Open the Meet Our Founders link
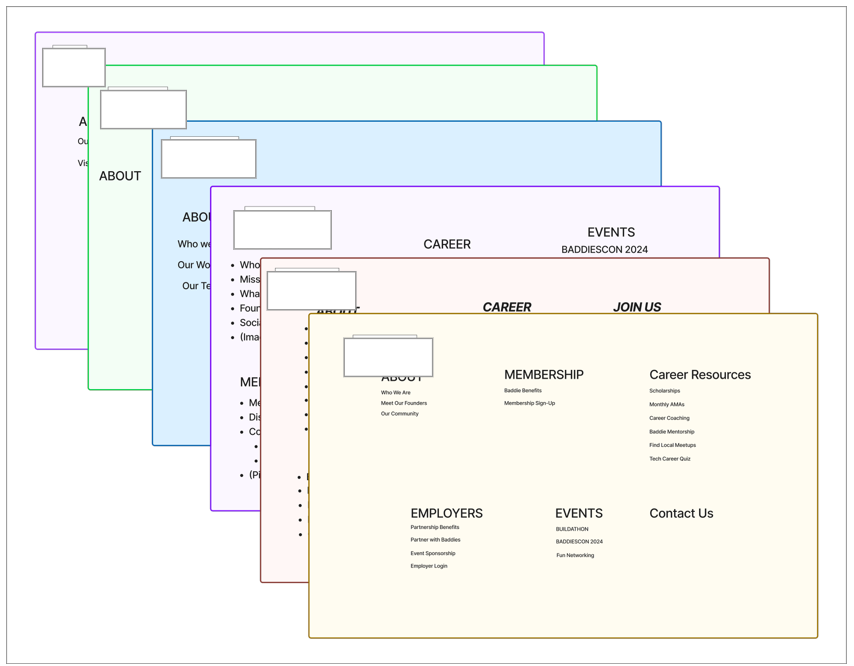This screenshot has height=666, width=854. tap(404, 403)
